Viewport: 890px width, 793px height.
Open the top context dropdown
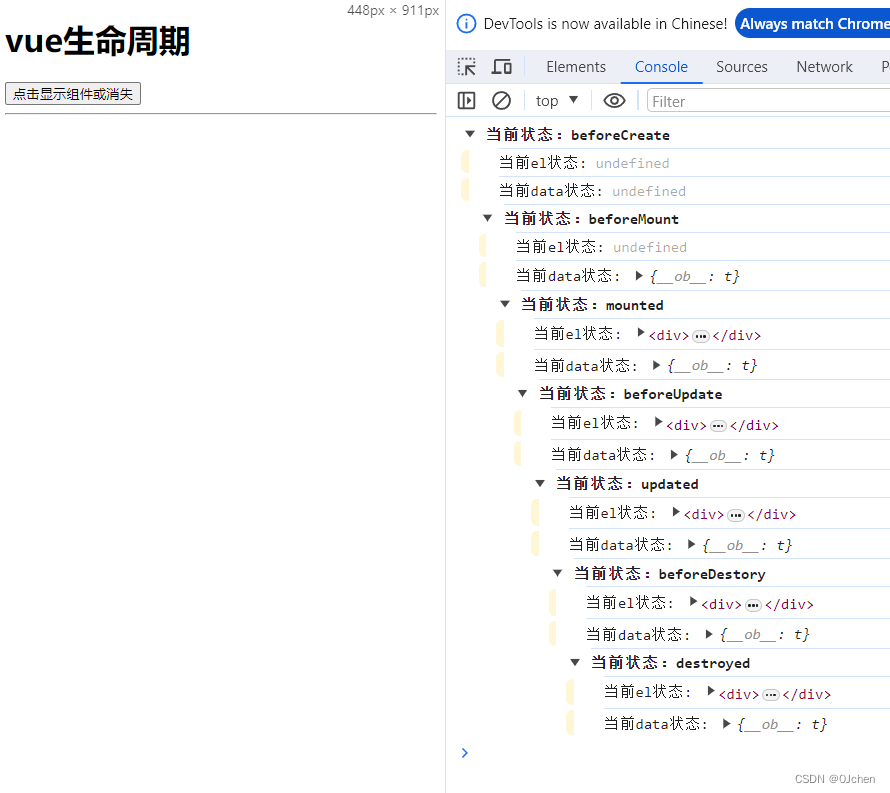[557, 101]
